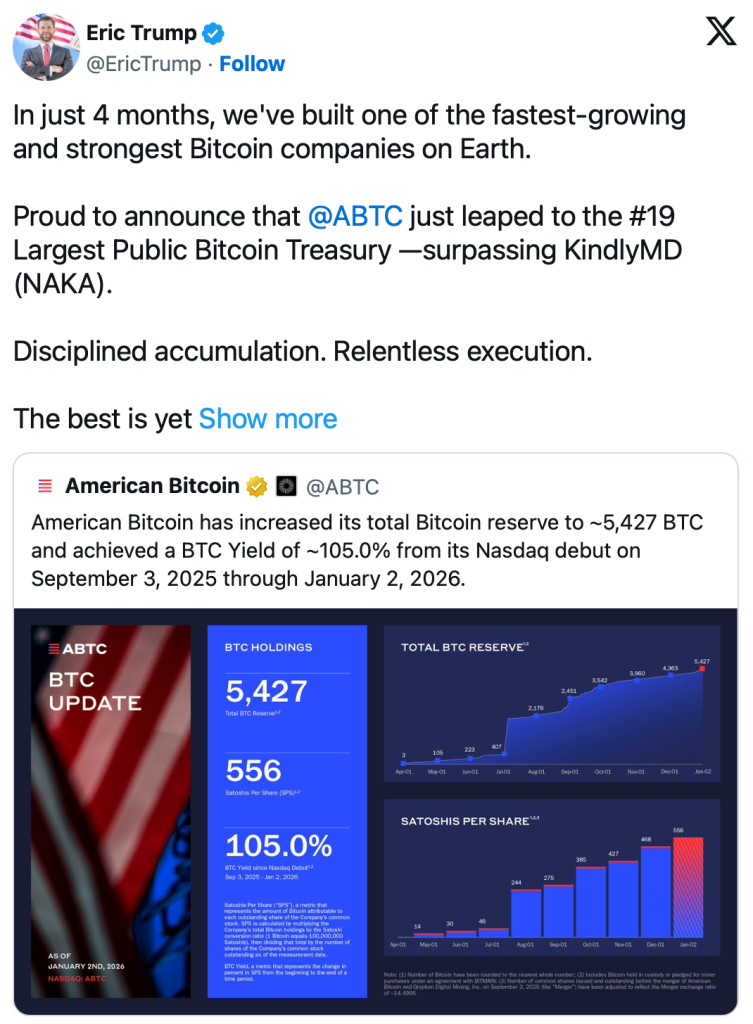The image size is (753, 1024).
Task: Click the @ABTC handle in quoted tweet
Action: 342,487
